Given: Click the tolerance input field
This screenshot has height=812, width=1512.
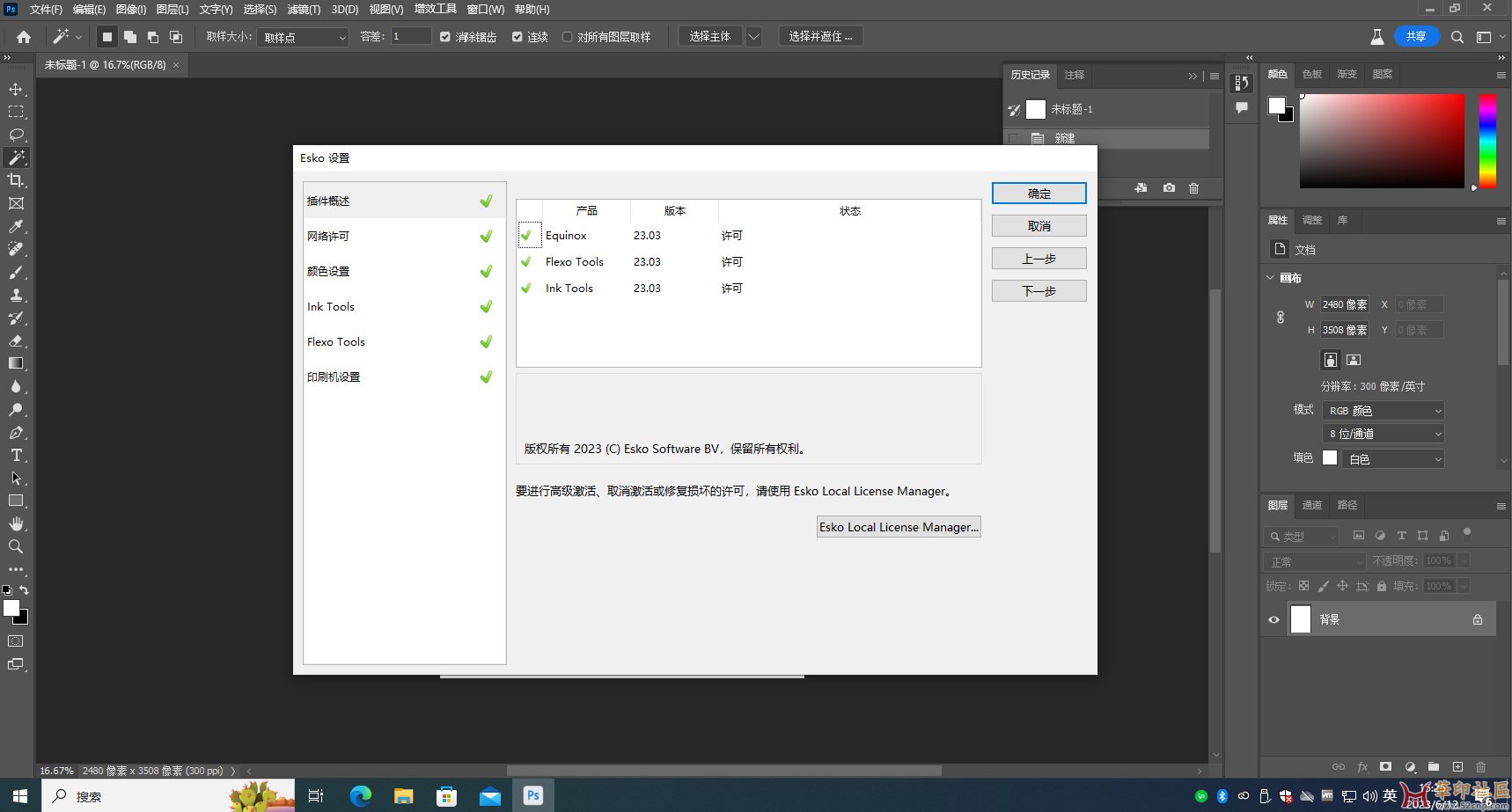Looking at the screenshot, I should [411, 37].
